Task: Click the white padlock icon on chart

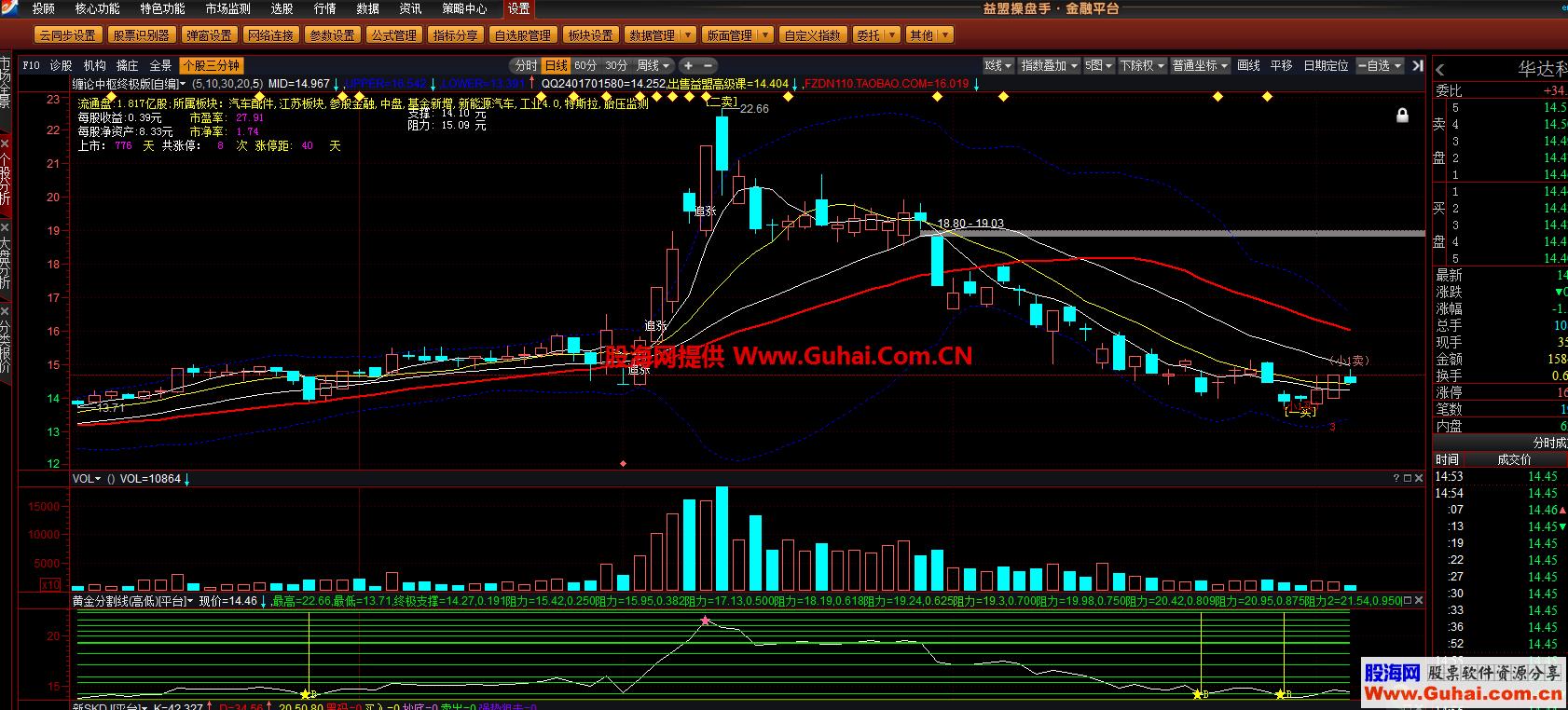Action: click(x=1402, y=116)
